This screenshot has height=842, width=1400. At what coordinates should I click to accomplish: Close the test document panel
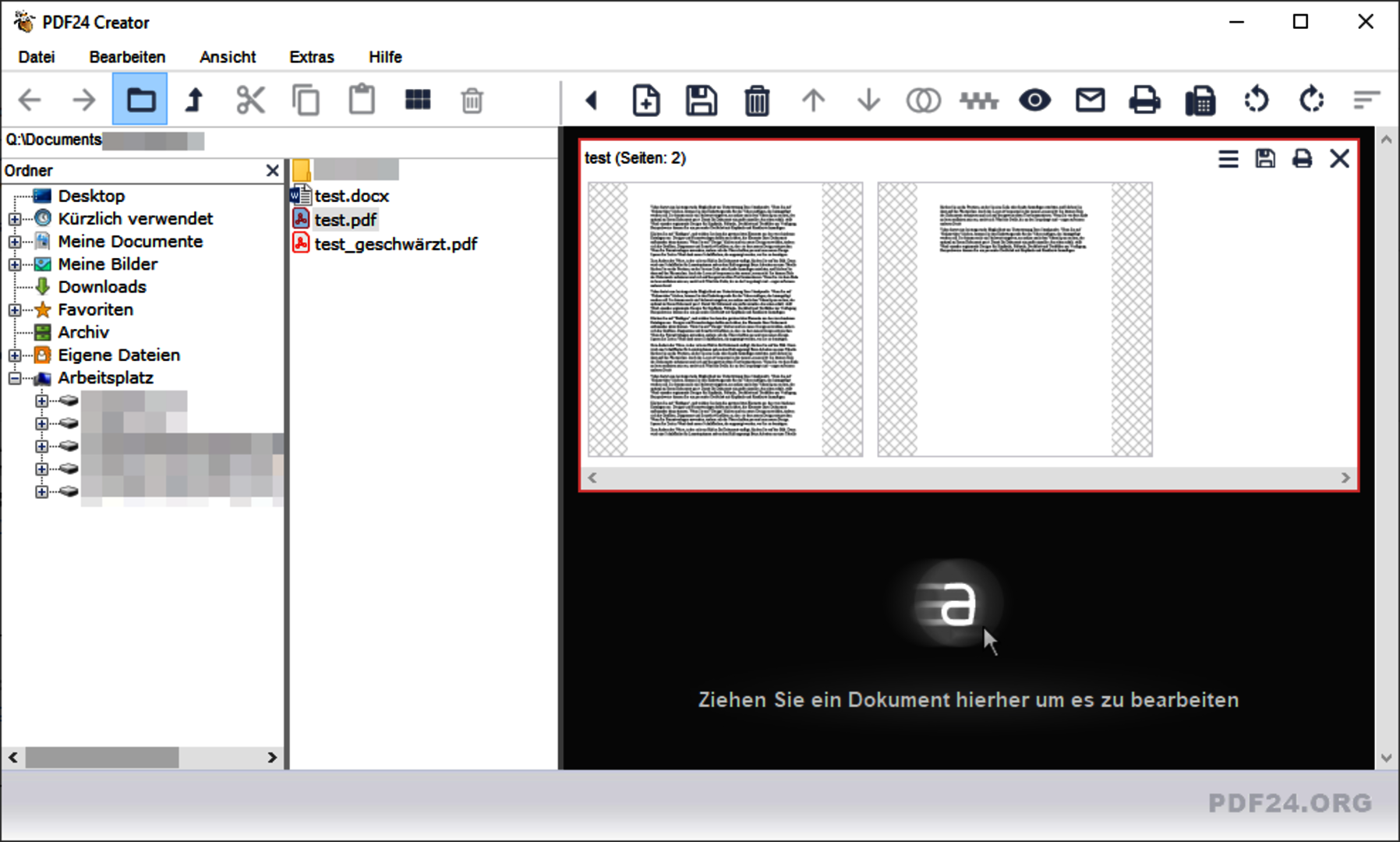[1339, 159]
